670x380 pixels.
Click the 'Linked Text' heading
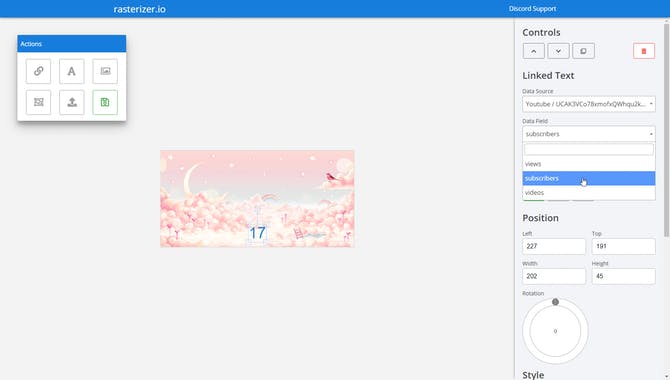pos(548,76)
